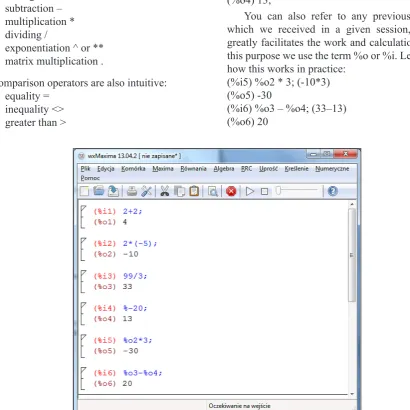Click the input text 99/3;
The width and height of the screenshot is (410, 410).
click(135, 276)
